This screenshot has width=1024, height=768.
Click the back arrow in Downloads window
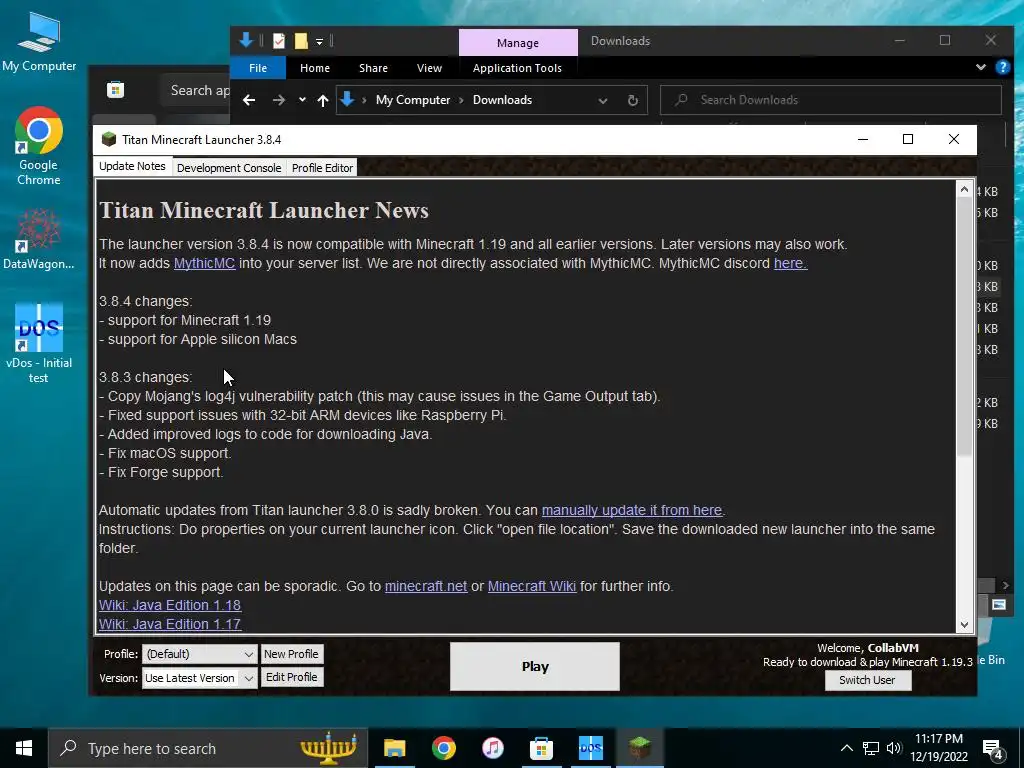pos(249,100)
